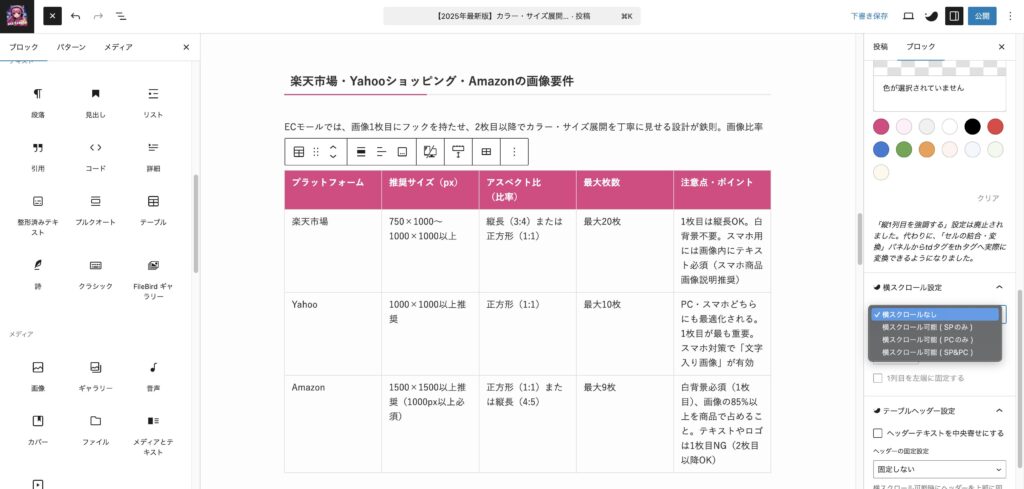Click the redo arrow in top bar
1024x489 pixels.
click(x=98, y=16)
